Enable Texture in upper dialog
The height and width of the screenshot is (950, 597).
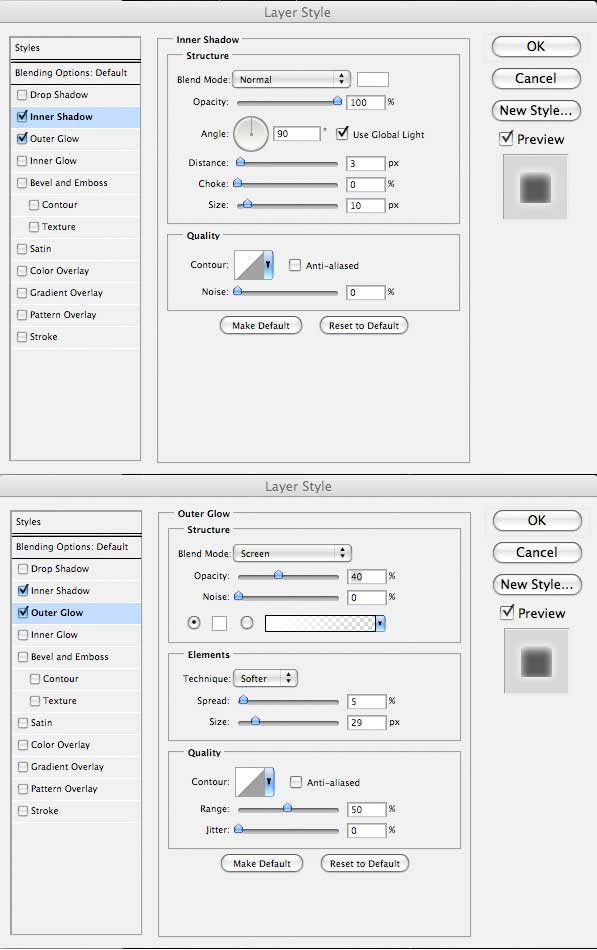35,227
